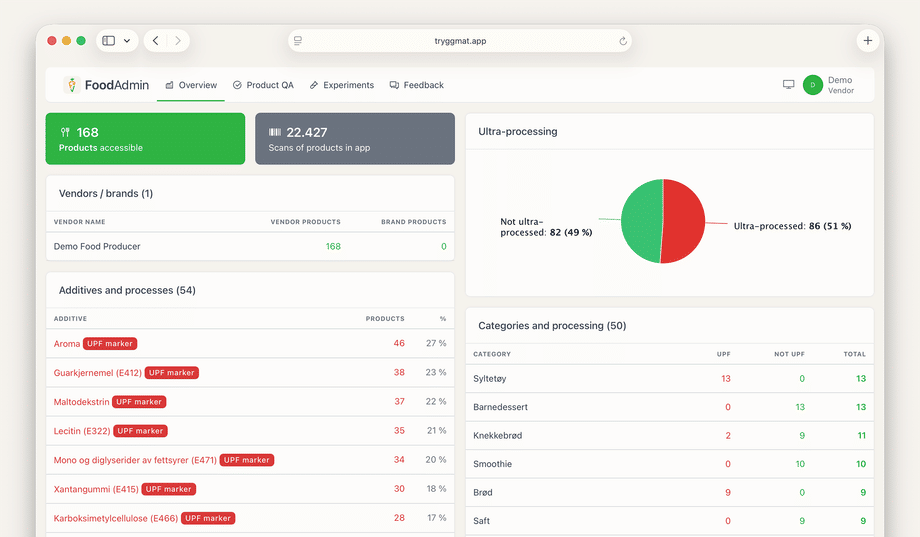Open the Demo Vendor avatar menu

(813, 85)
